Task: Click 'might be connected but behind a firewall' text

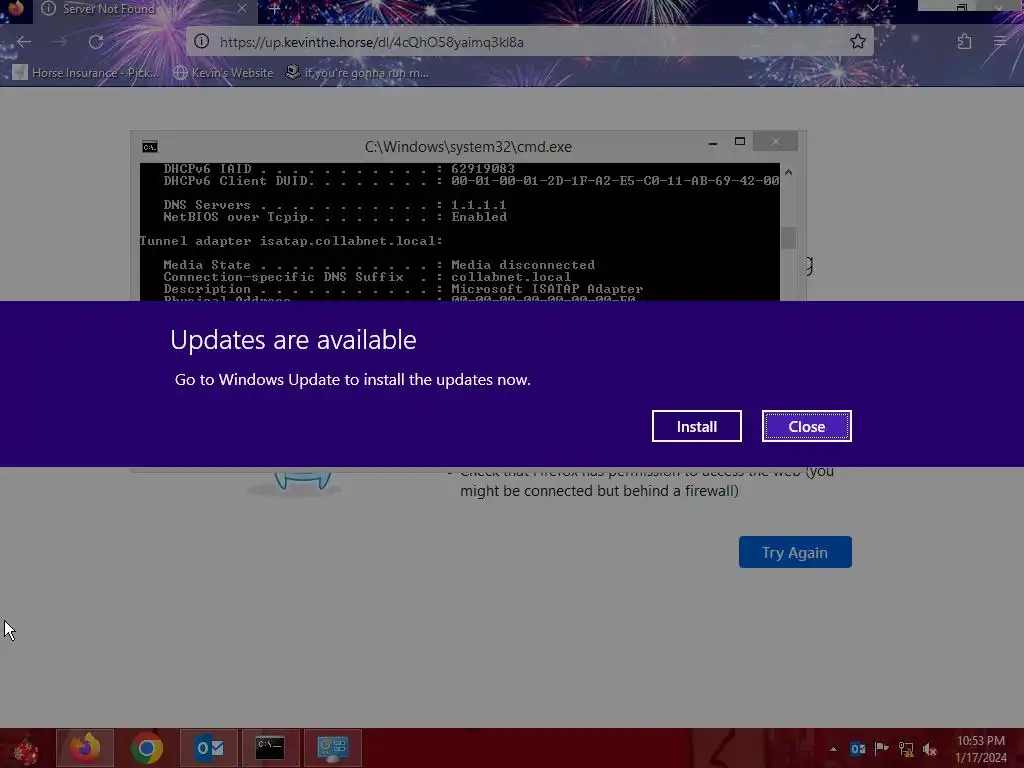Action: pos(599,490)
